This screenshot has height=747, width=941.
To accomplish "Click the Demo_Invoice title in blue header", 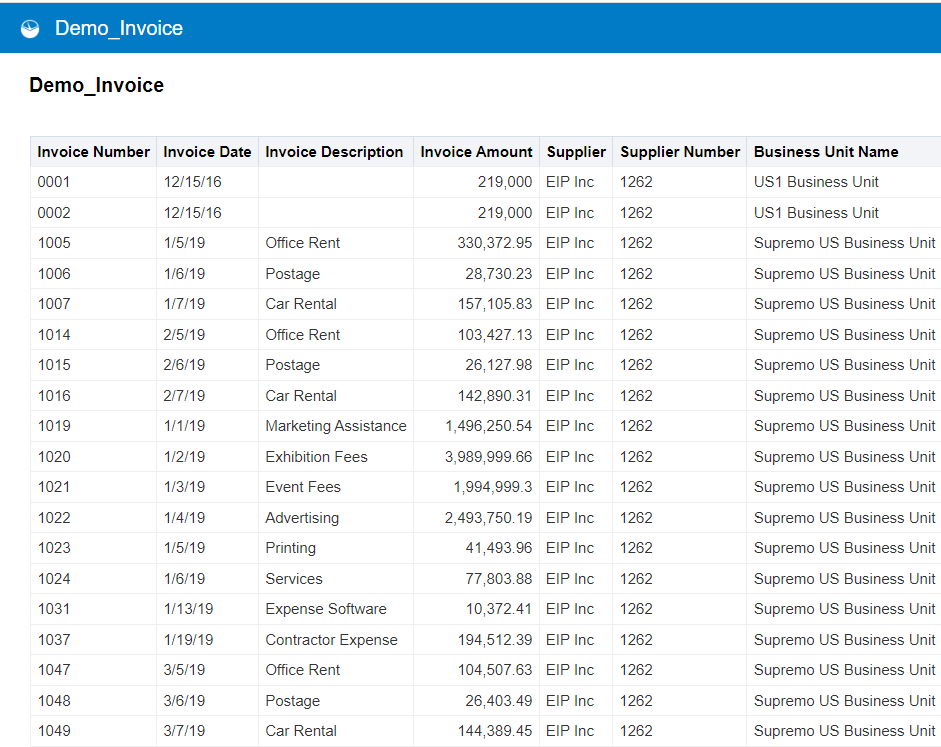I will pos(119,28).
